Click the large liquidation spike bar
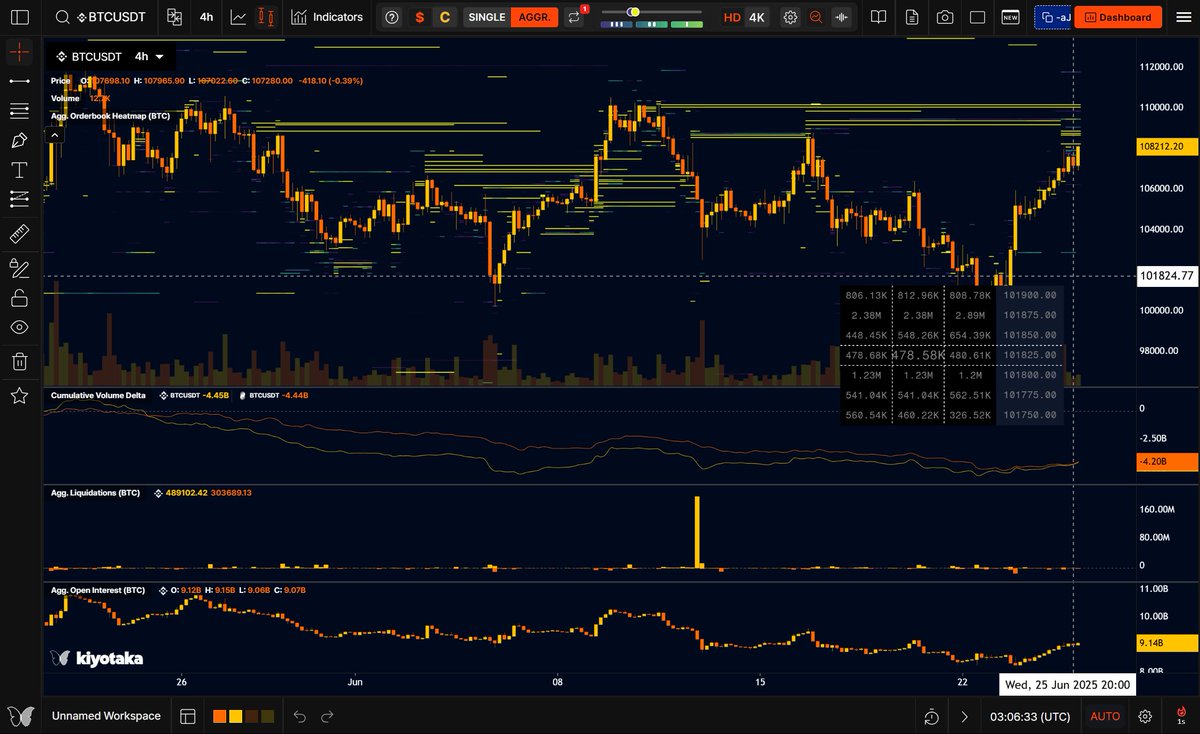Screen dimensions: 1200x734 point(697,531)
